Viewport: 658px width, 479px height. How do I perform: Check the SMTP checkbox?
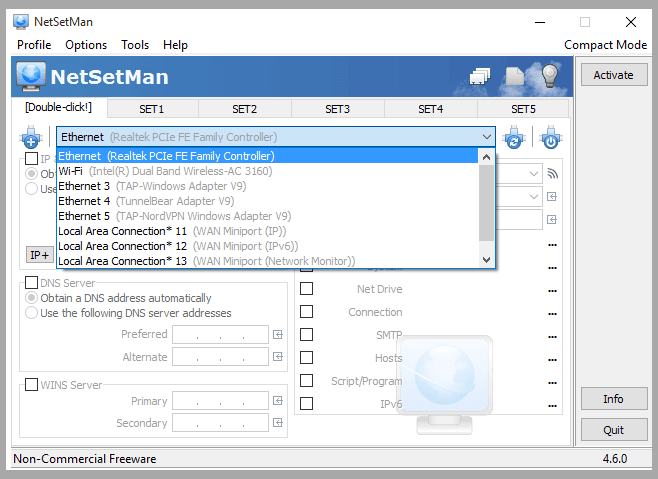(306, 335)
